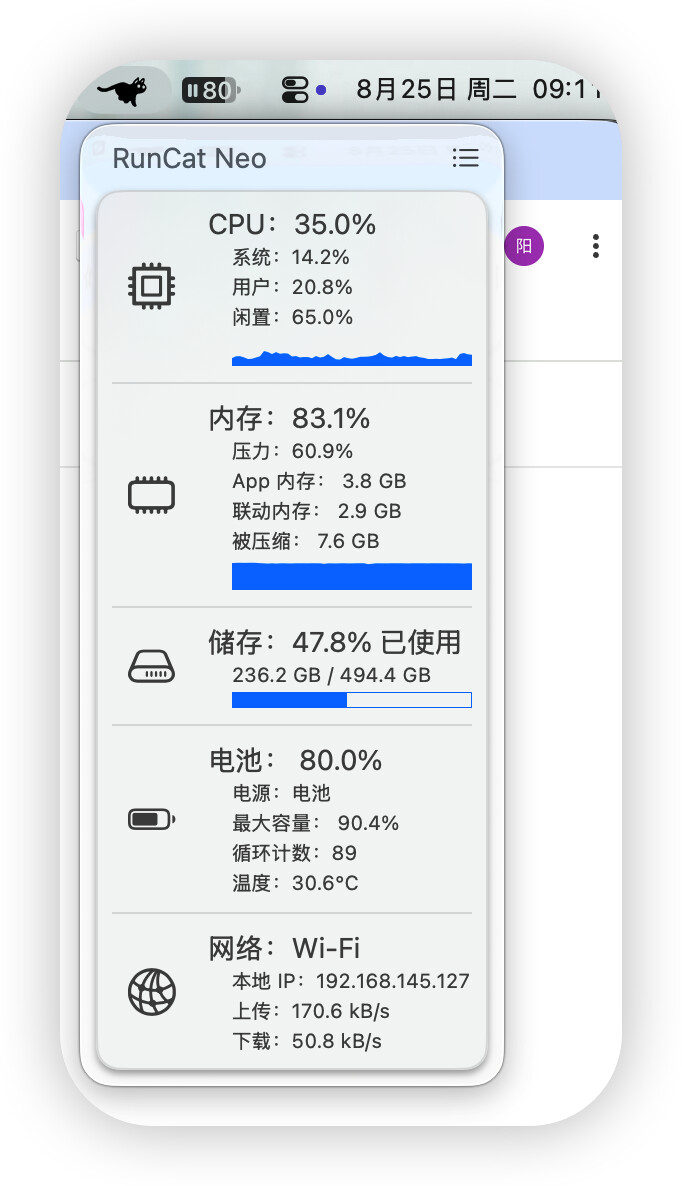Click the memory module icon
The height and width of the screenshot is (1186, 682).
(151, 495)
